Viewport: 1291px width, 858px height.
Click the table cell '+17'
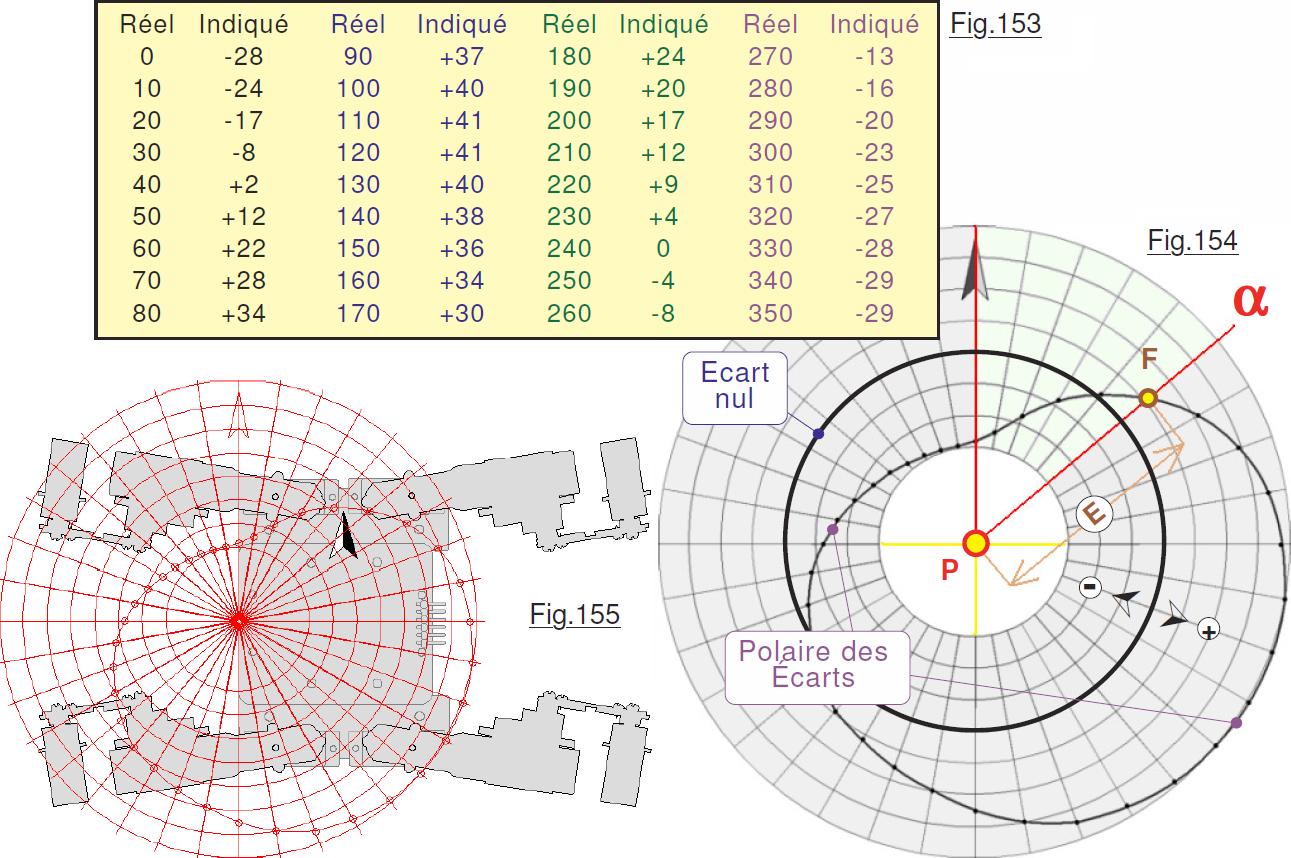[x=663, y=121]
